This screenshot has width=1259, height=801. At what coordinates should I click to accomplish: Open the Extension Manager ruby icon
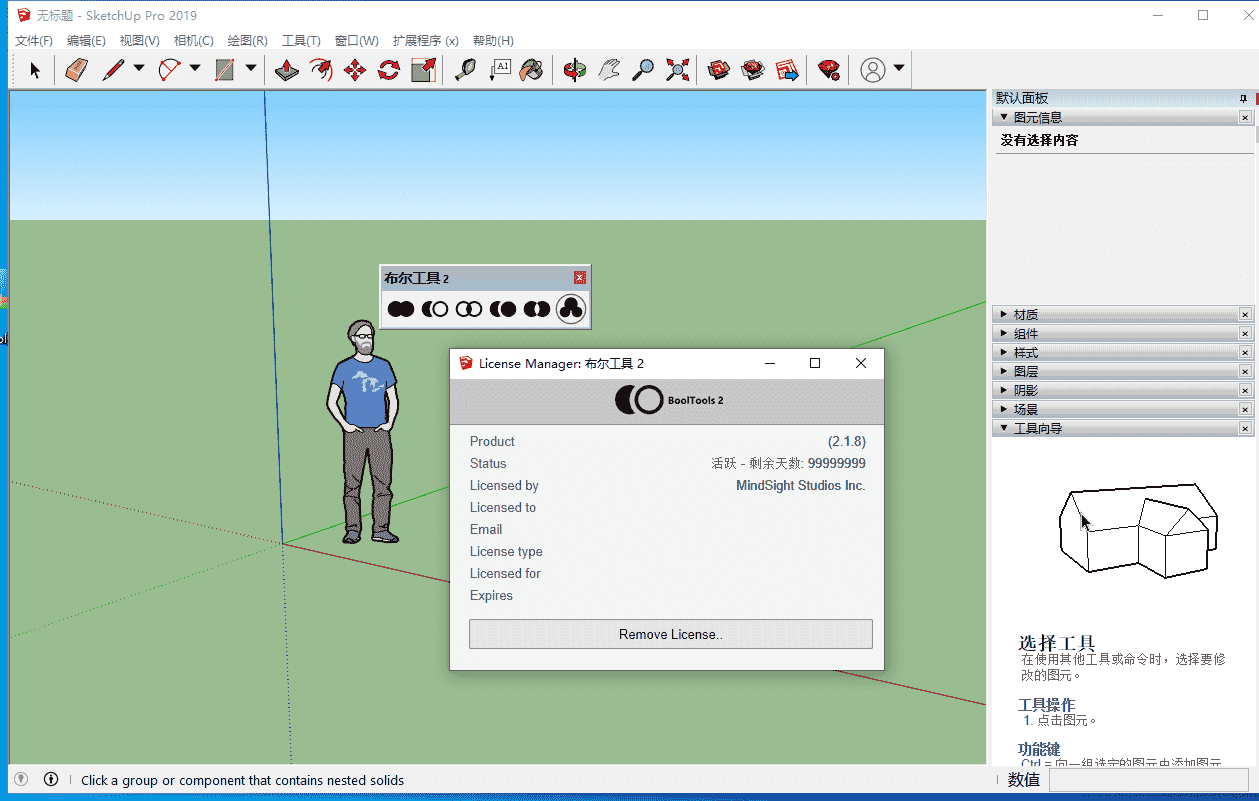coord(828,70)
